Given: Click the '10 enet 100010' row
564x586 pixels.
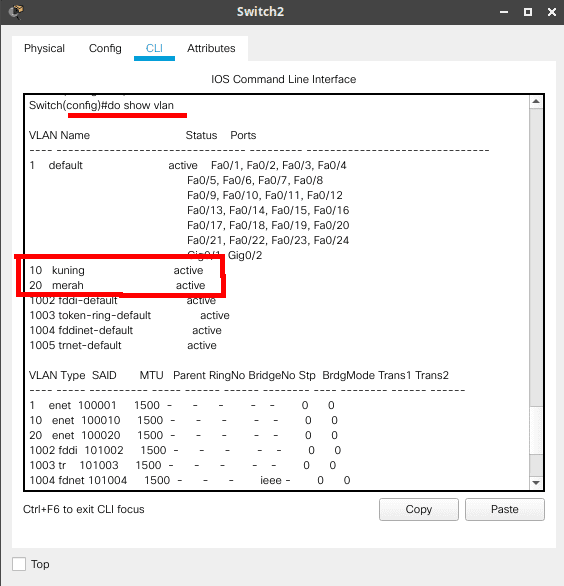Looking at the screenshot, I should click(184, 420).
